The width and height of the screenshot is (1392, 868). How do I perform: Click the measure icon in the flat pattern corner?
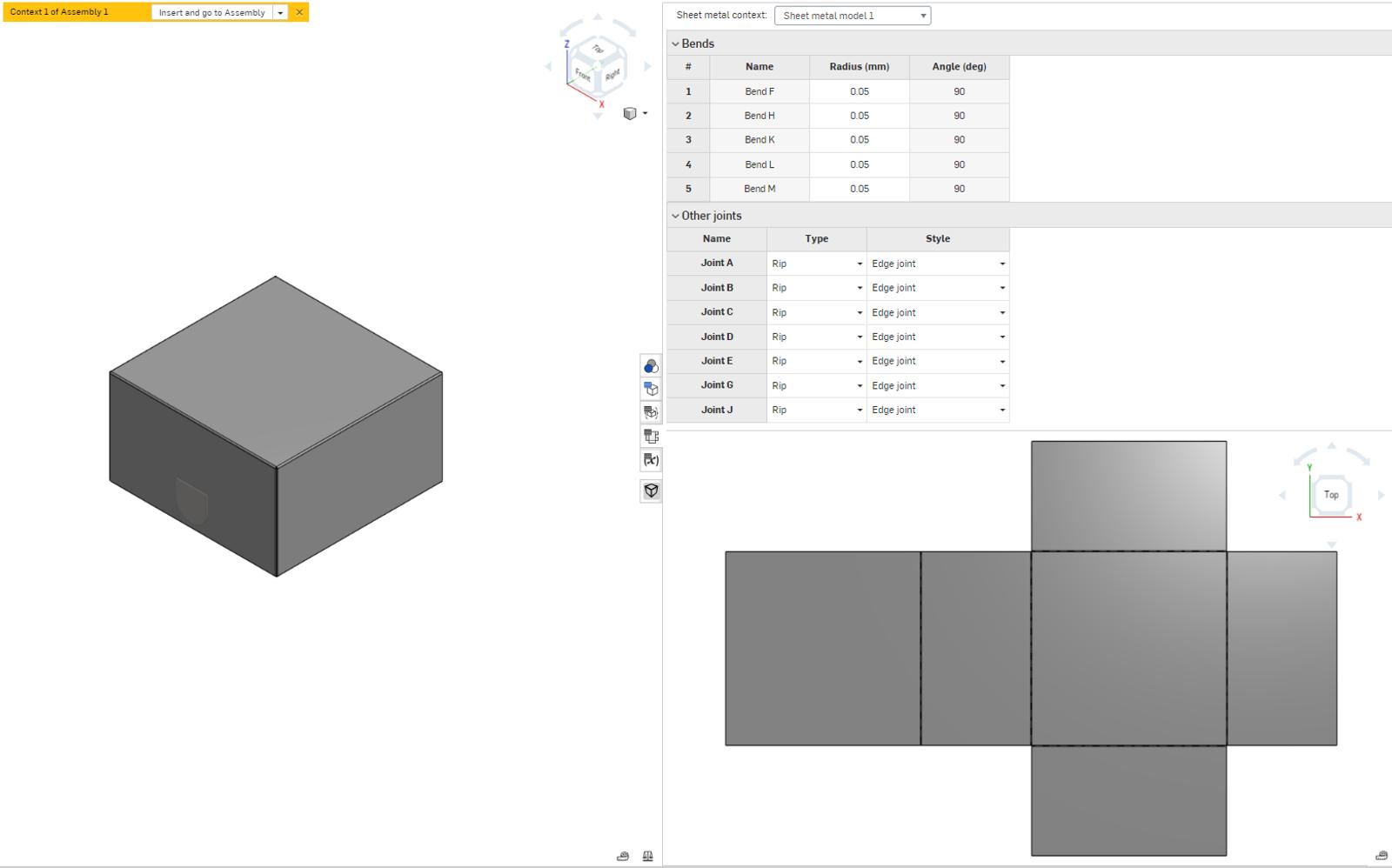pyautogui.click(x=1381, y=856)
